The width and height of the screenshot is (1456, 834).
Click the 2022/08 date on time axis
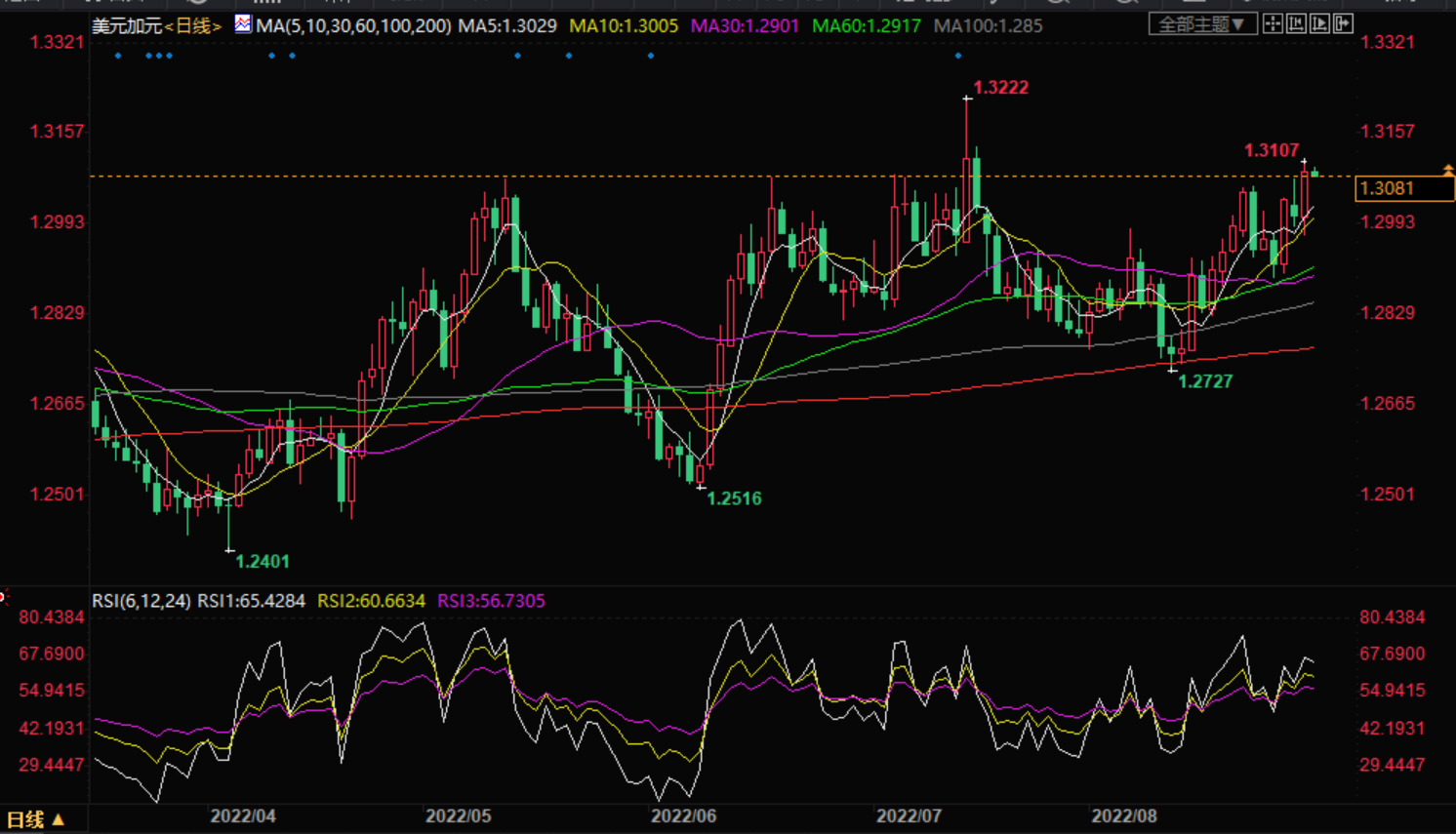point(1123,815)
